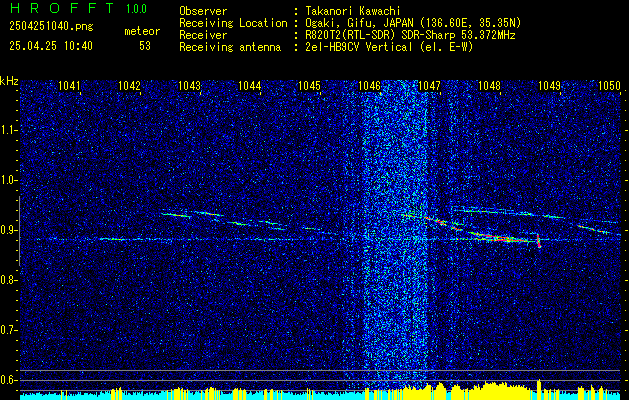Click the kHz axis unit label
The width and height of the screenshot is (629, 400).
point(9,81)
